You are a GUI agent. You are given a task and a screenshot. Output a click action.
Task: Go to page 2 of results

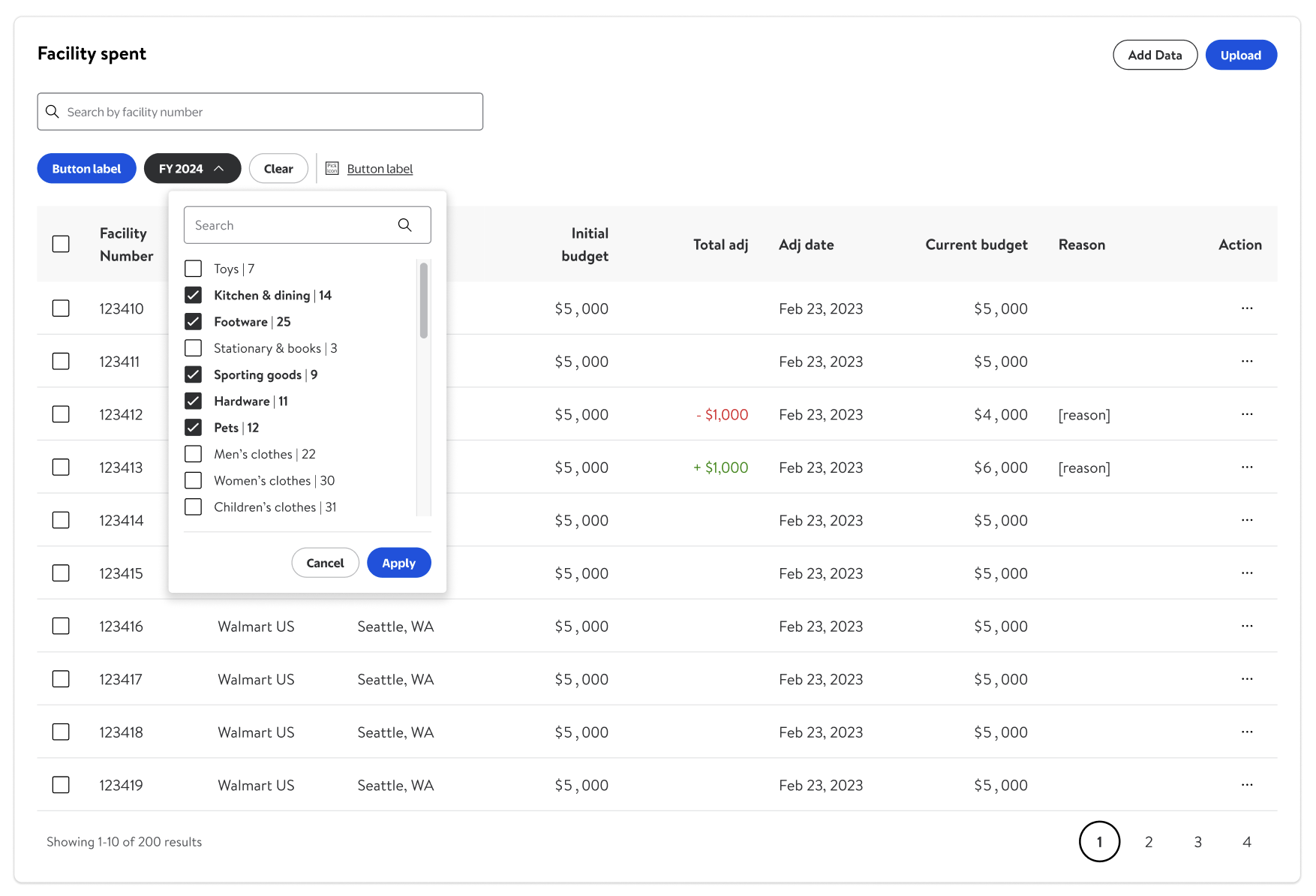pos(1148,842)
